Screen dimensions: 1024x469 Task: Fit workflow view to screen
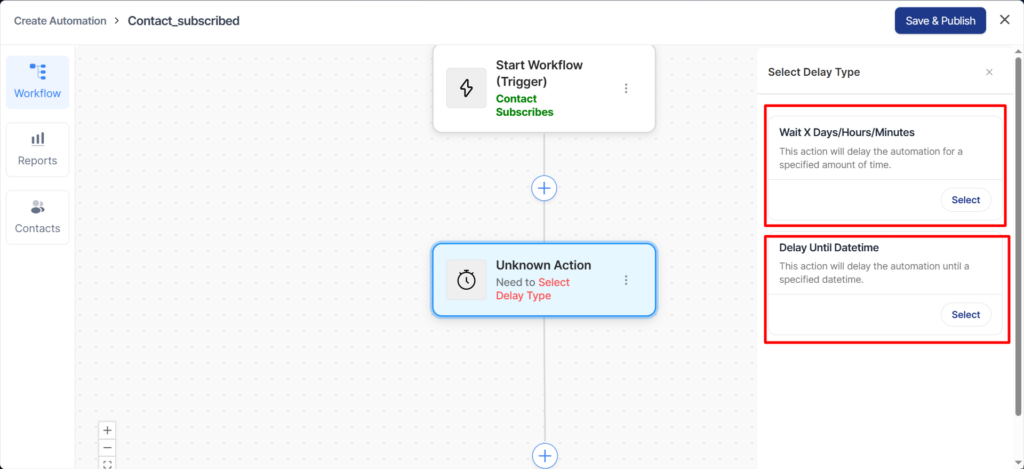coord(108,463)
